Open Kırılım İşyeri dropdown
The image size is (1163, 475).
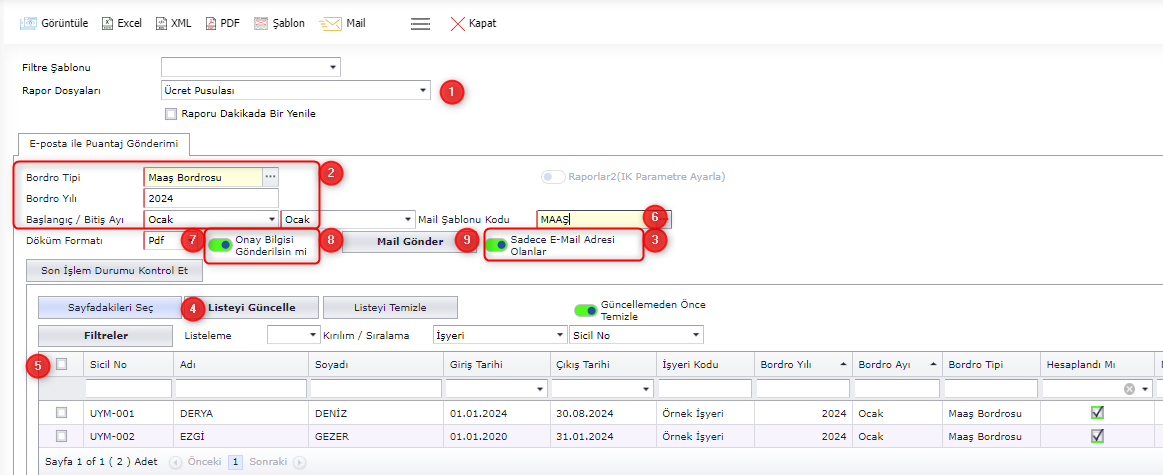(559, 335)
